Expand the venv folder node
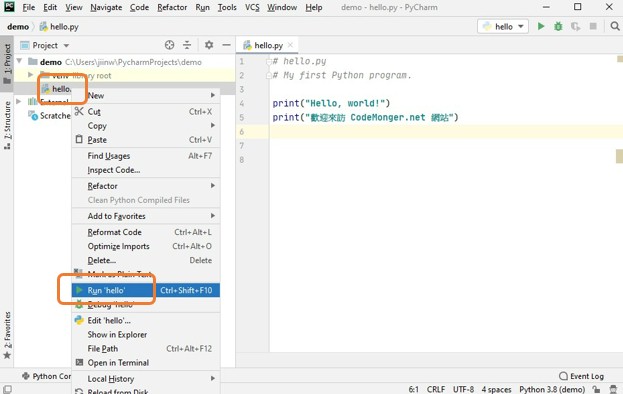The height and width of the screenshot is (394, 623). coord(31,75)
